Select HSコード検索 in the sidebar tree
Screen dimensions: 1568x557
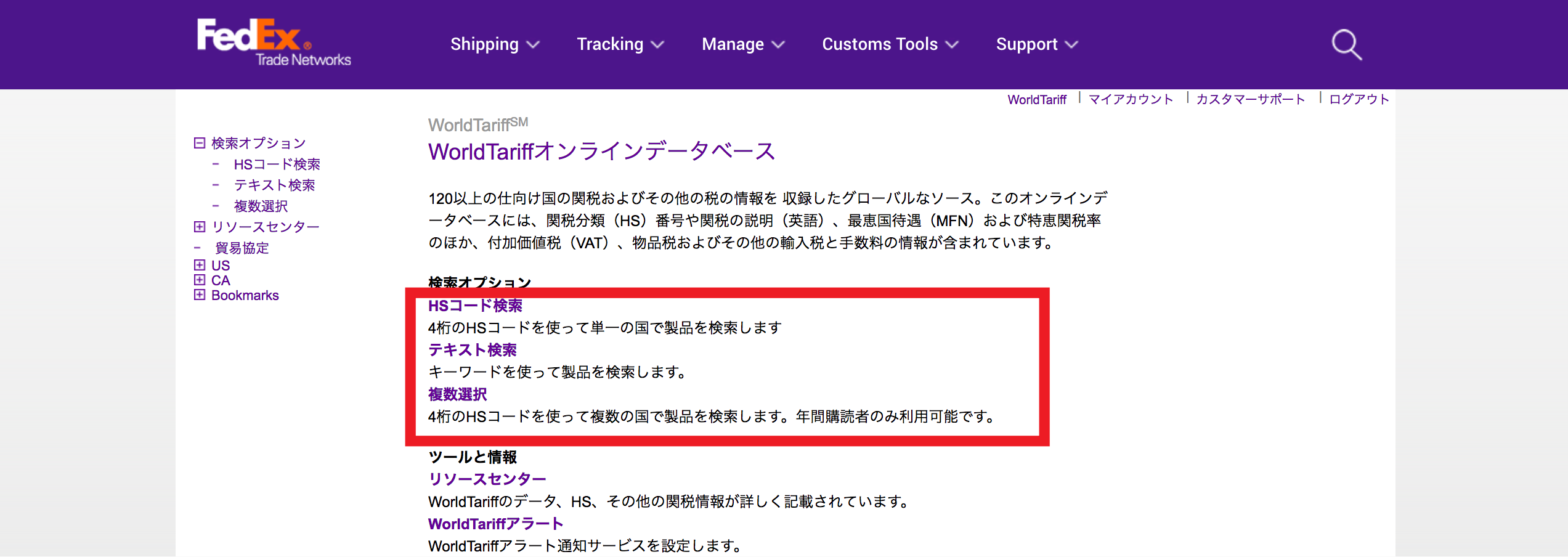277,165
